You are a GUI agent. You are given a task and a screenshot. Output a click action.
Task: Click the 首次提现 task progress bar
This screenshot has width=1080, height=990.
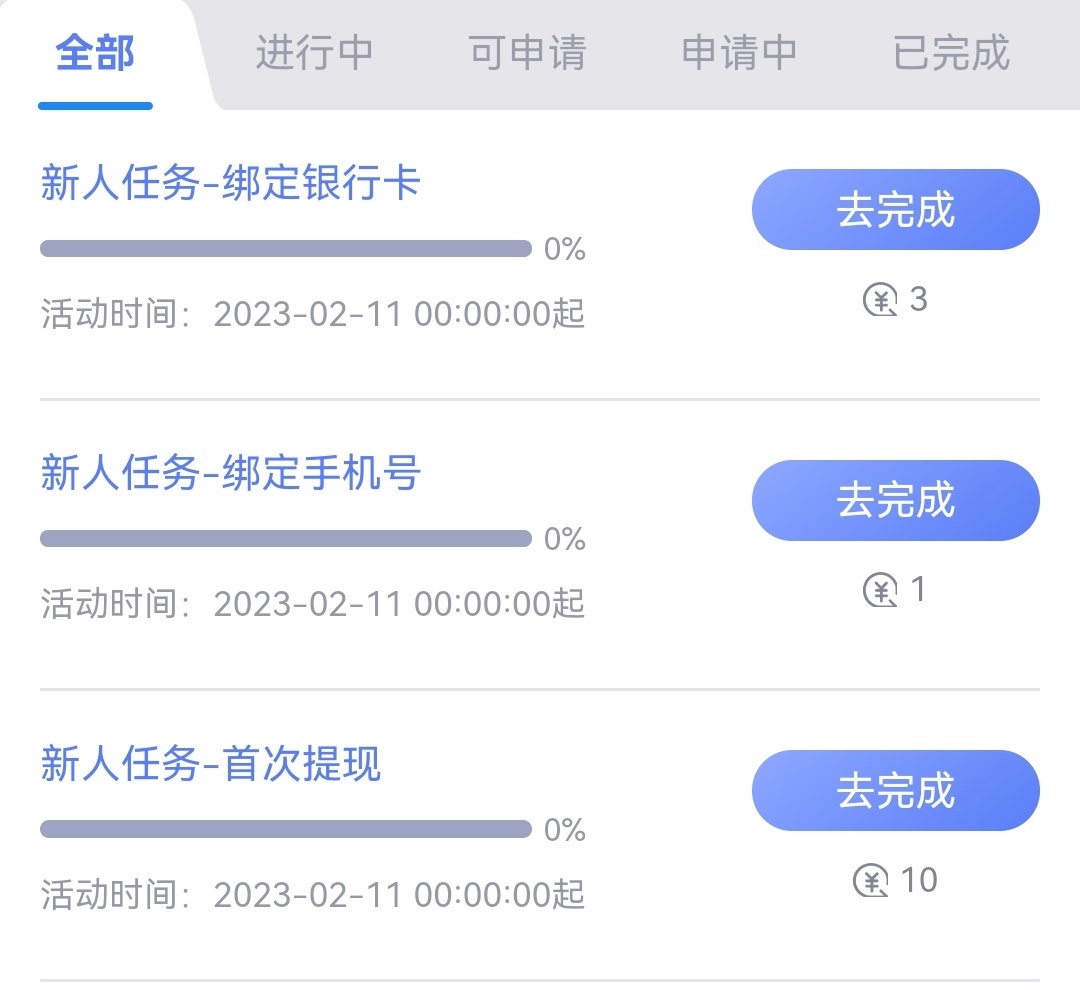(285, 829)
